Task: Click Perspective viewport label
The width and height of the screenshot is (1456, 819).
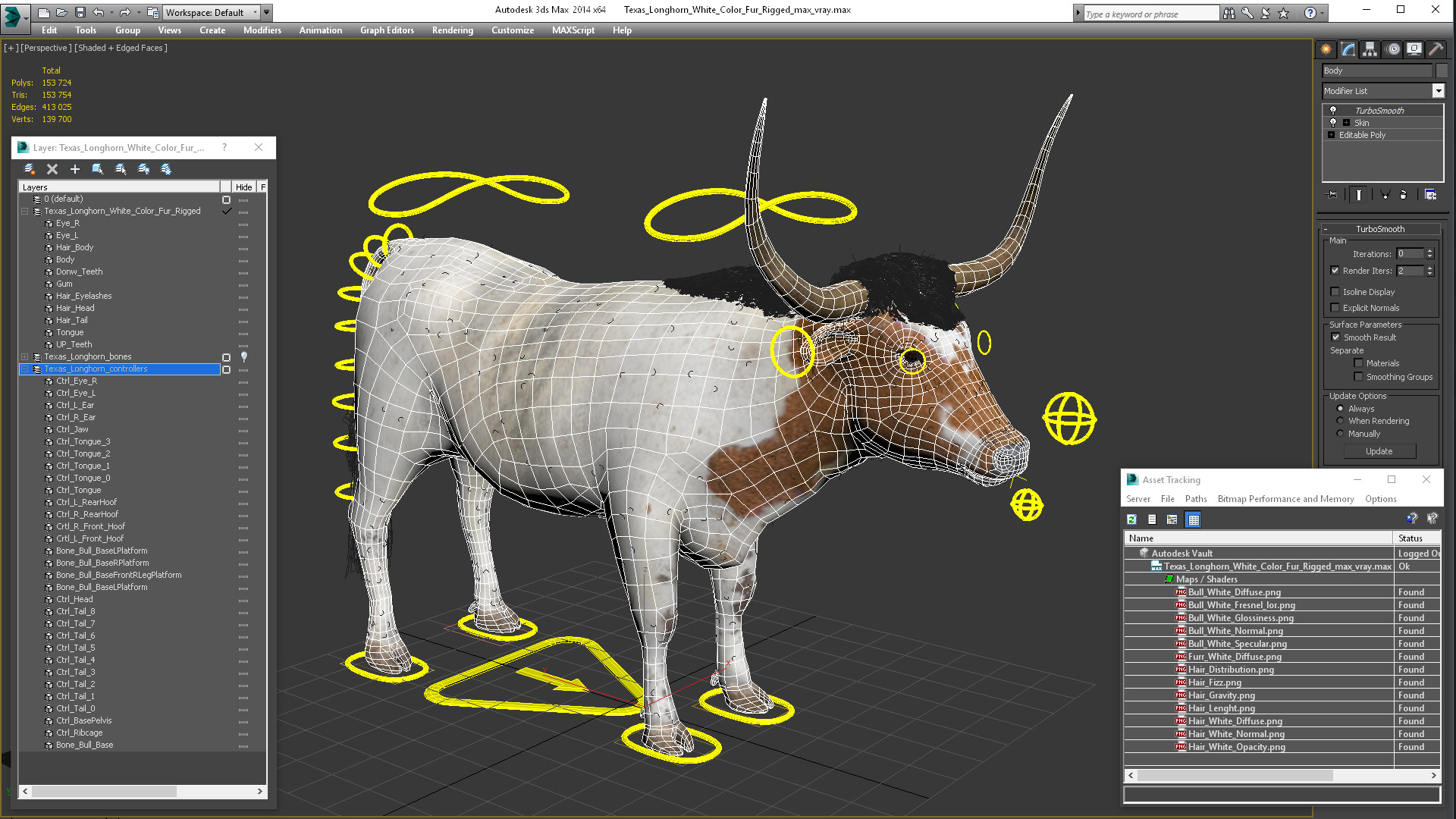Action: click(x=46, y=48)
